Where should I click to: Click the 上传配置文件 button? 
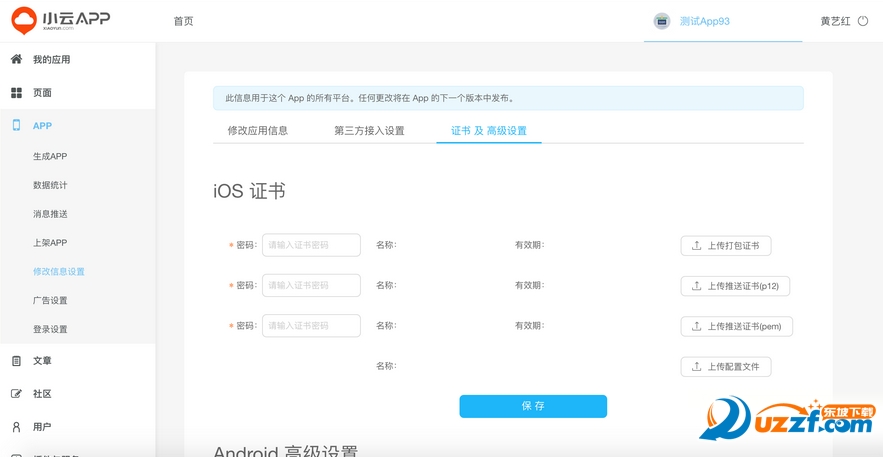726,366
